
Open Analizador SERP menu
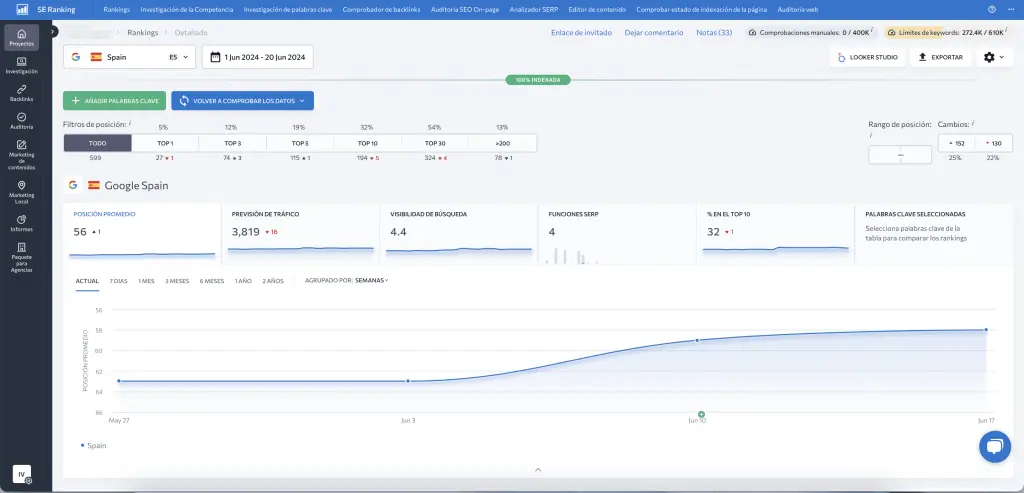pyautogui.click(x=534, y=10)
